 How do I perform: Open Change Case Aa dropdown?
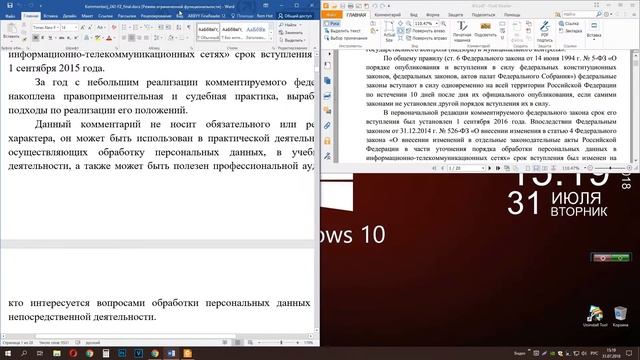(100, 27)
